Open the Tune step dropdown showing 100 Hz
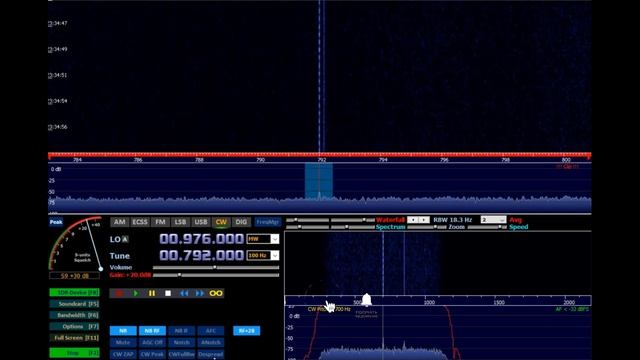 [x=262, y=256]
